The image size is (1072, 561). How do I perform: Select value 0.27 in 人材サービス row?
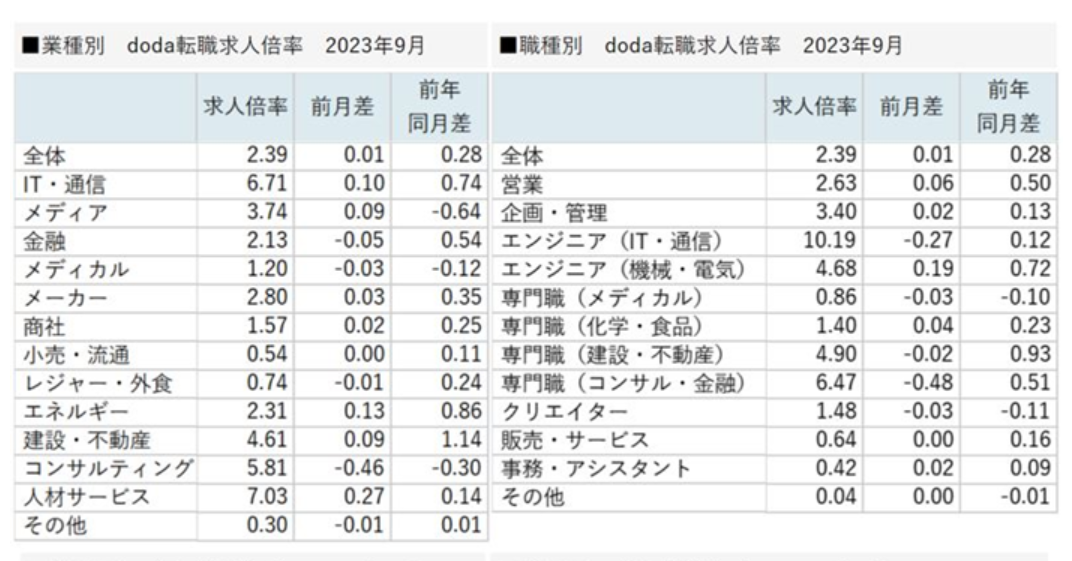(x=364, y=497)
